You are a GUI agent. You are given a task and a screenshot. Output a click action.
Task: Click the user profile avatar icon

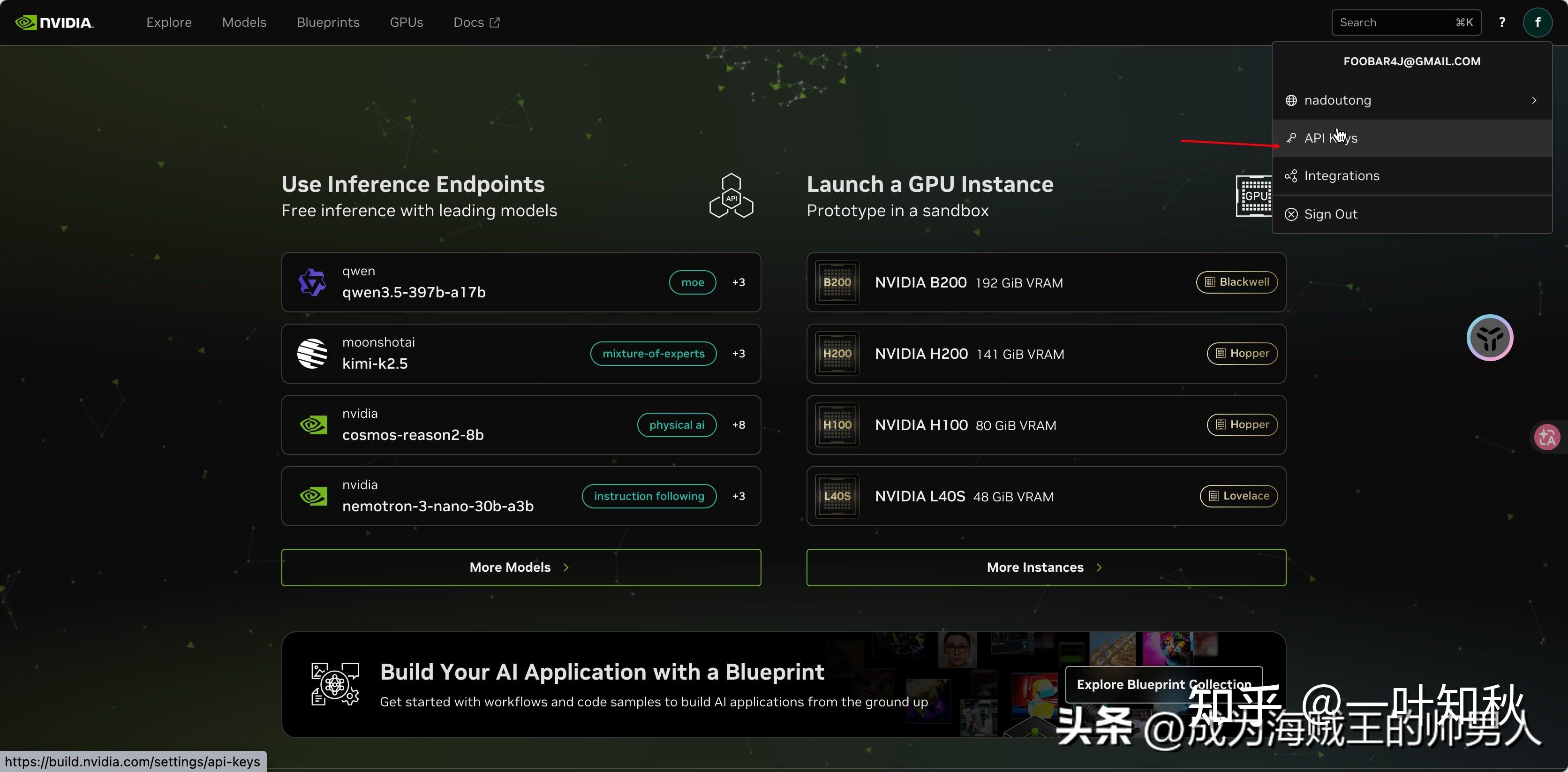(x=1537, y=23)
